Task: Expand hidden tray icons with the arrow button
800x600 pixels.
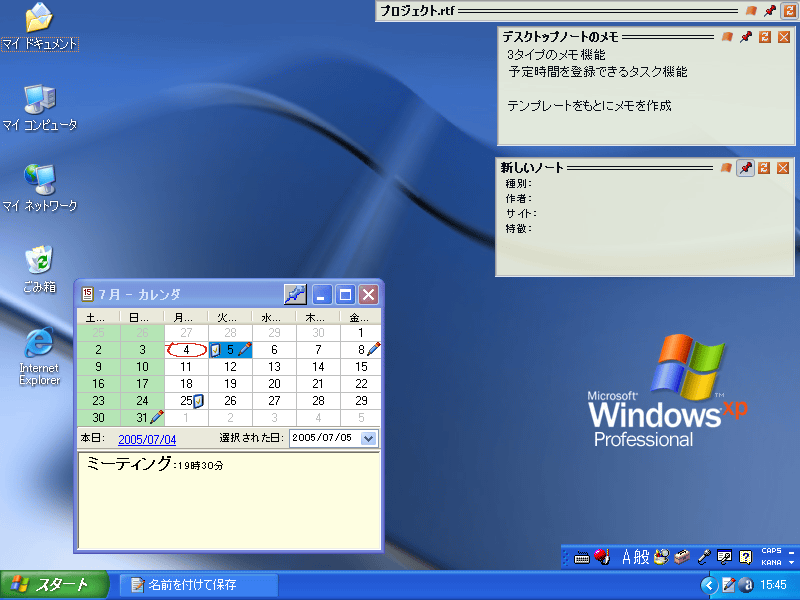Action: coord(709,585)
